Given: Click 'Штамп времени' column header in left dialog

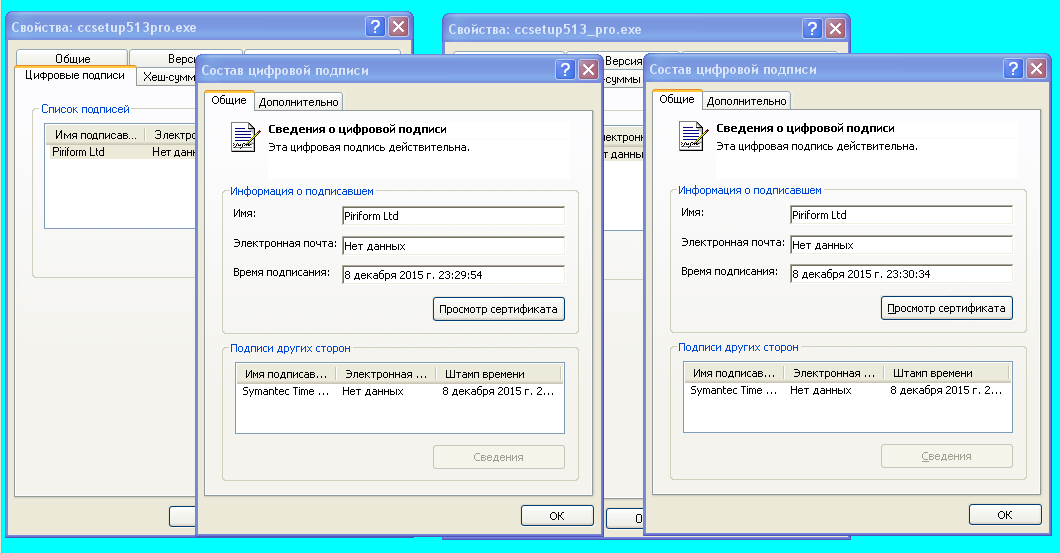Looking at the screenshot, I should (x=499, y=374).
